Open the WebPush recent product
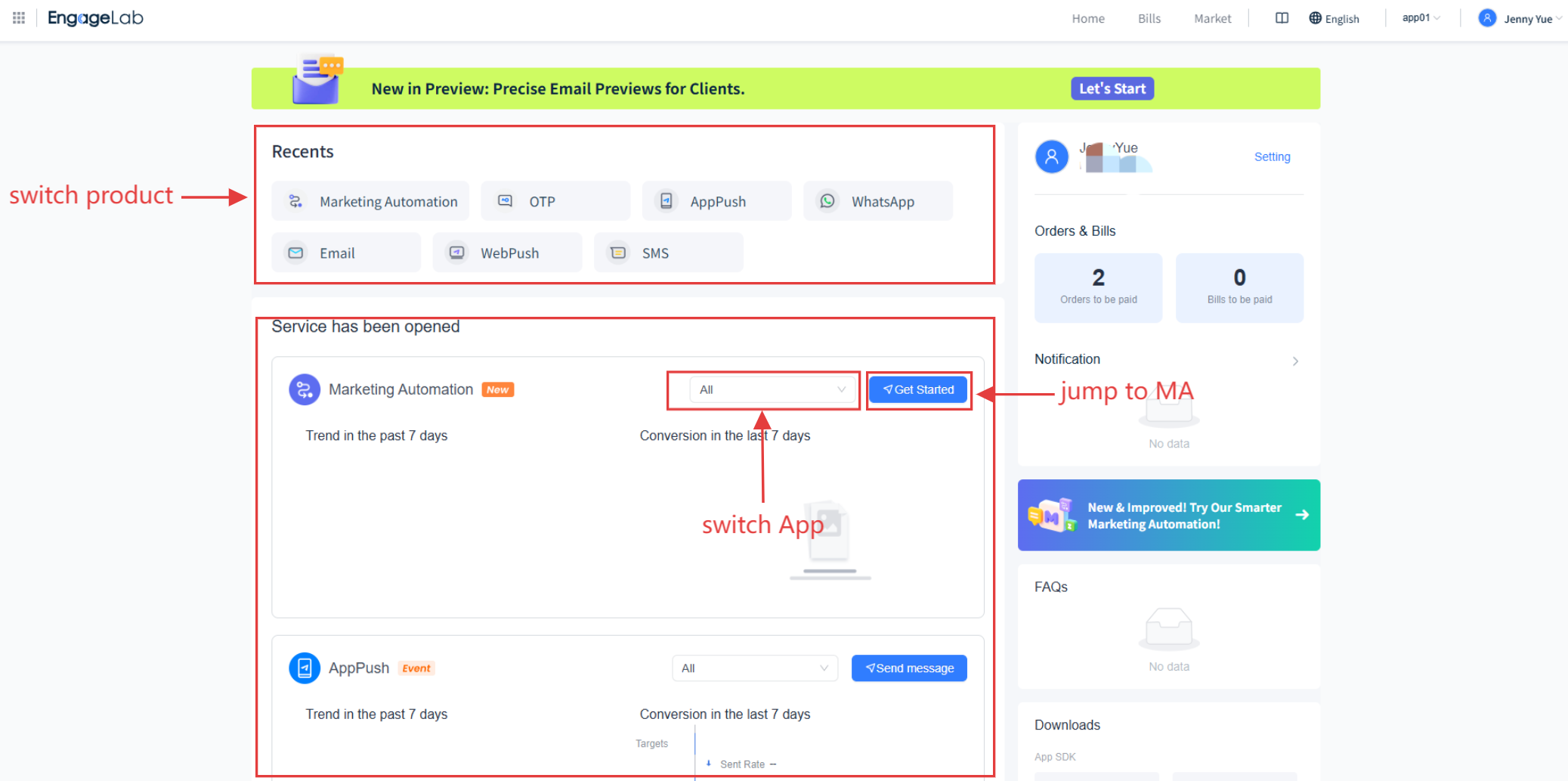The width and height of the screenshot is (1568, 781). 507,253
